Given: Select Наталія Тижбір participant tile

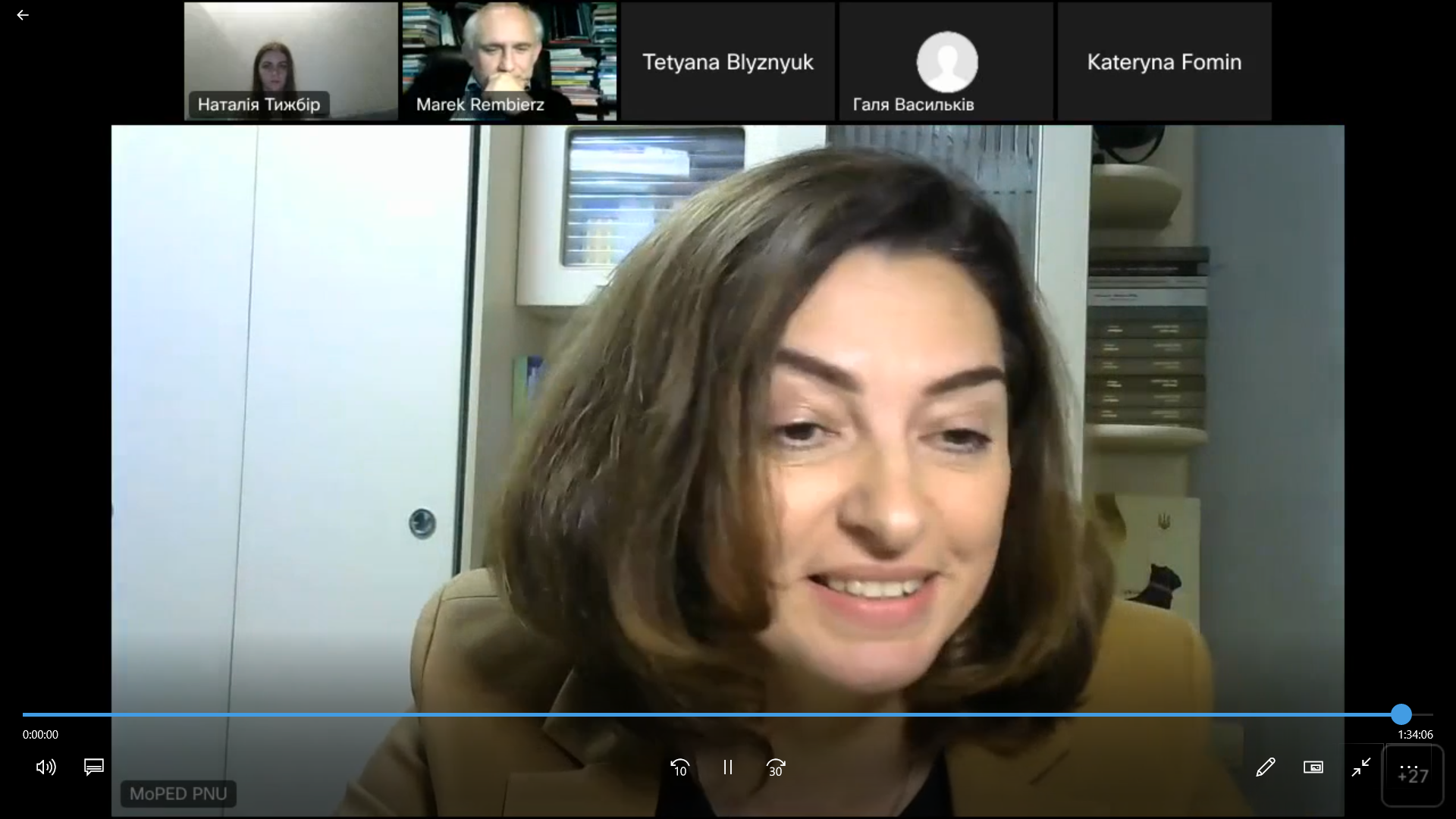Looking at the screenshot, I should [x=291, y=61].
